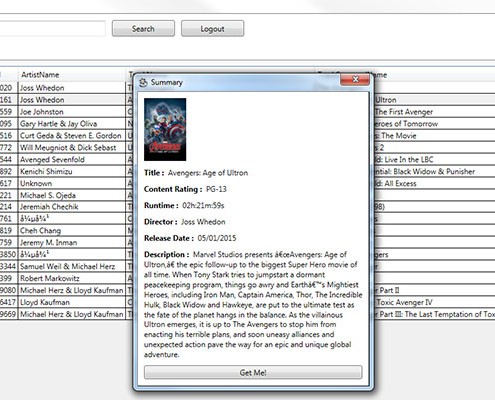Click the Search button
Viewport: 495px width, 400px height.
point(143,29)
